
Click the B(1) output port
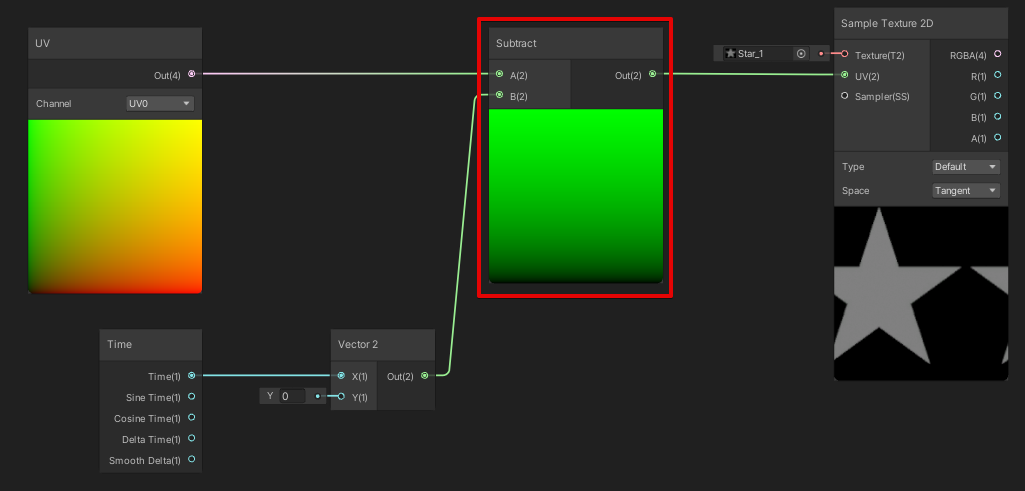click(x=998, y=116)
